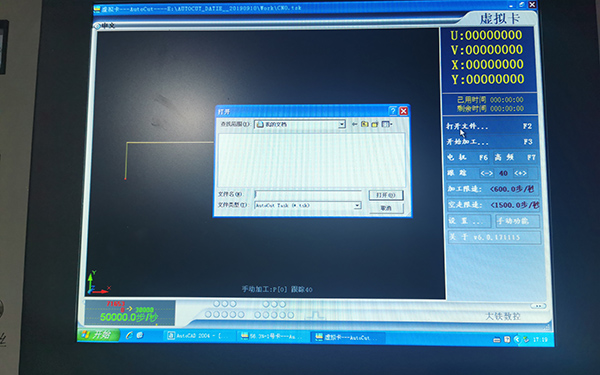The height and width of the screenshot is (375, 600).
Task: Toggle motor (电机 F6)
Action: pos(468,157)
